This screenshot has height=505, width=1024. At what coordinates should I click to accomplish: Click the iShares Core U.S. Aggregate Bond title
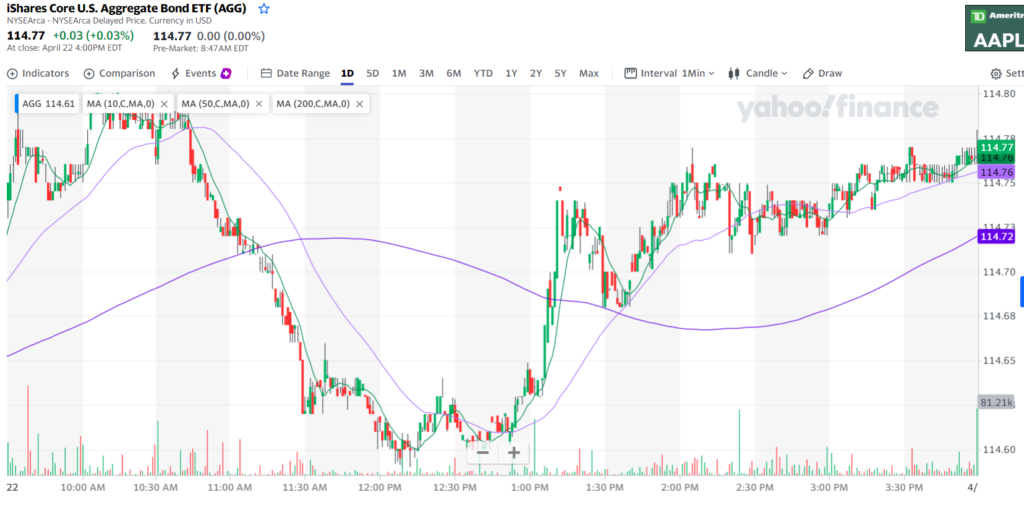[129, 9]
